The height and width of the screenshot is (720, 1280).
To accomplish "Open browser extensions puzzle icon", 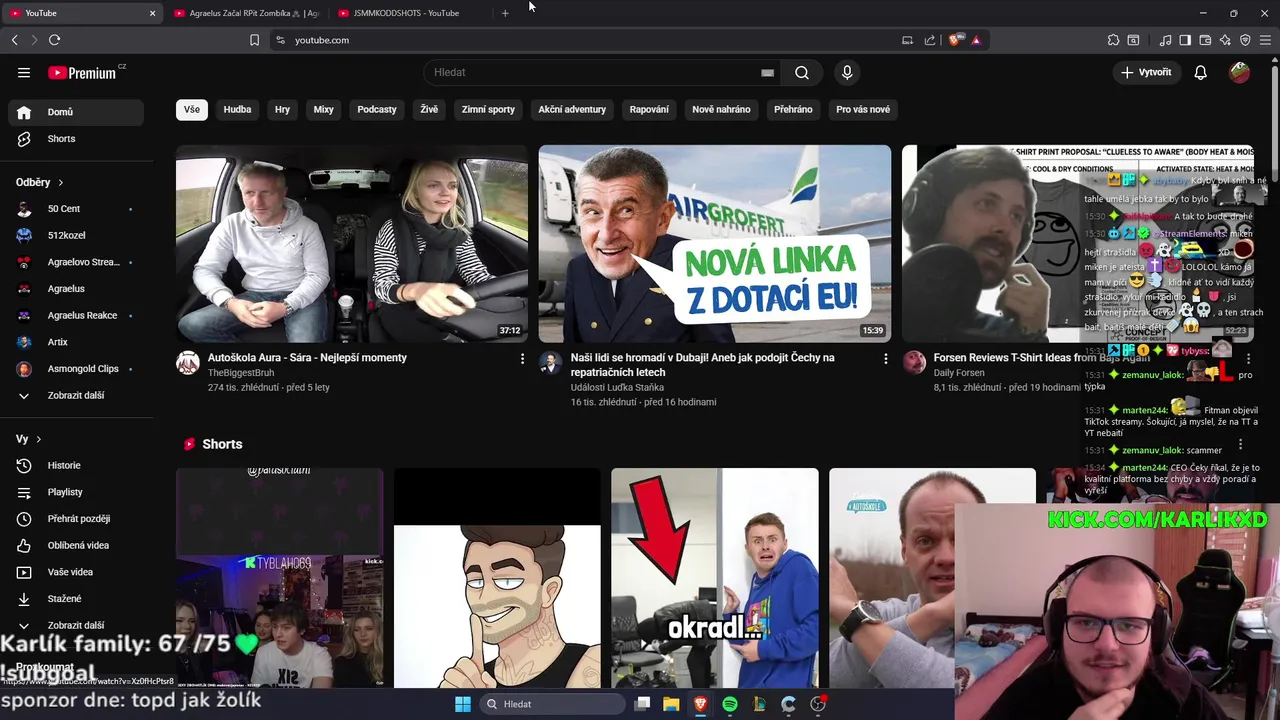I will pyautogui.click(x=1113, y=40).
